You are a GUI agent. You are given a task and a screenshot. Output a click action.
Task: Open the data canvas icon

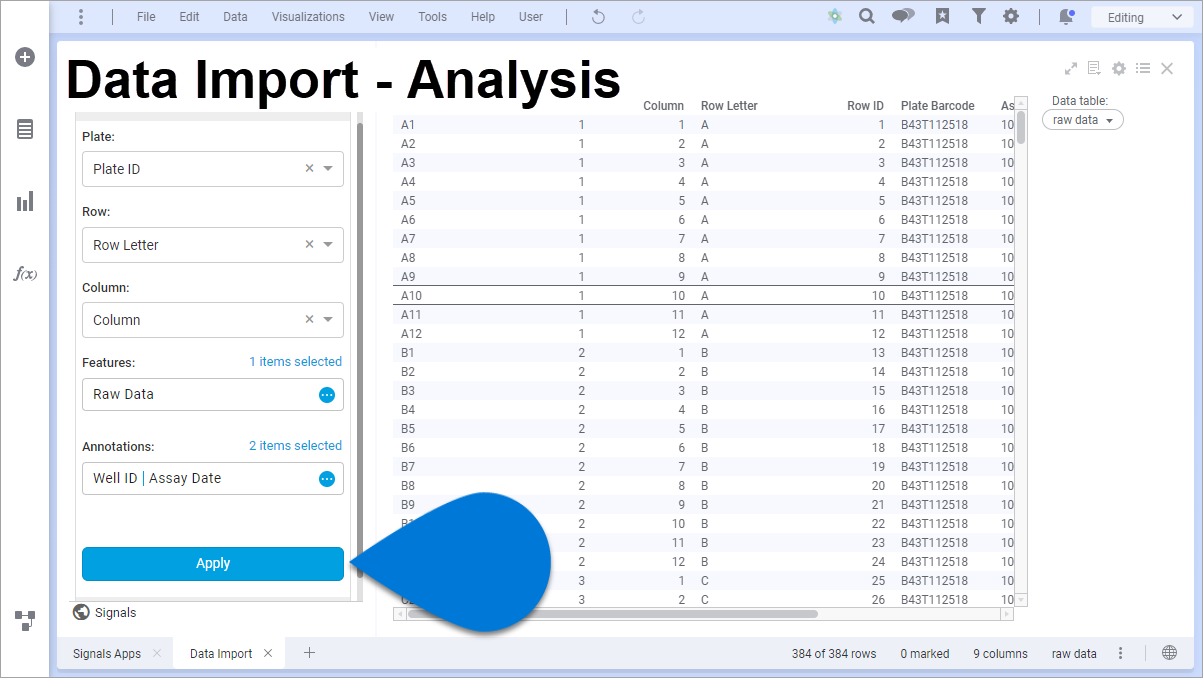[x=25, y=621]
